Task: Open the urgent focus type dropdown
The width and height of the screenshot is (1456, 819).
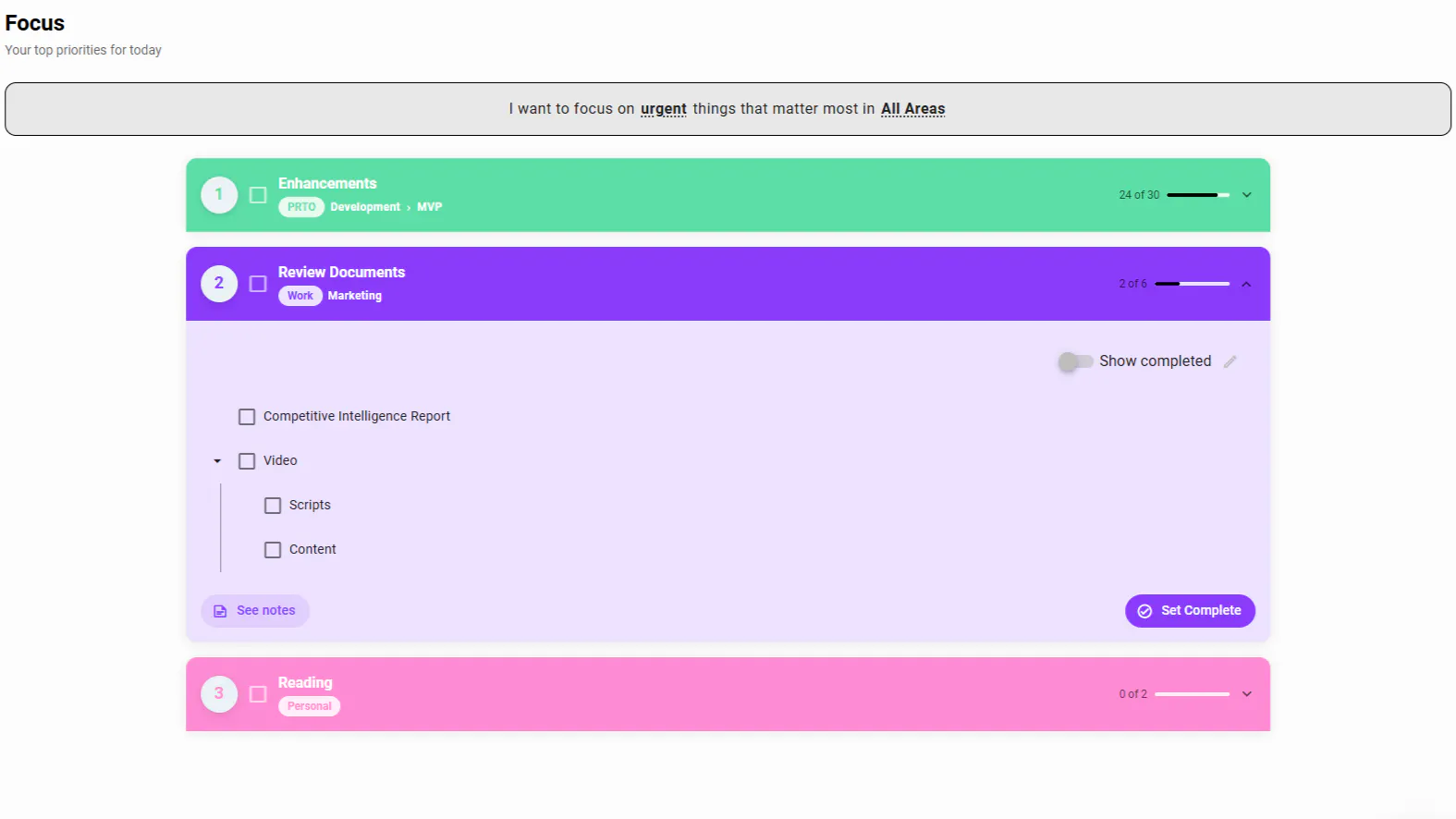Action: (664, 109)
